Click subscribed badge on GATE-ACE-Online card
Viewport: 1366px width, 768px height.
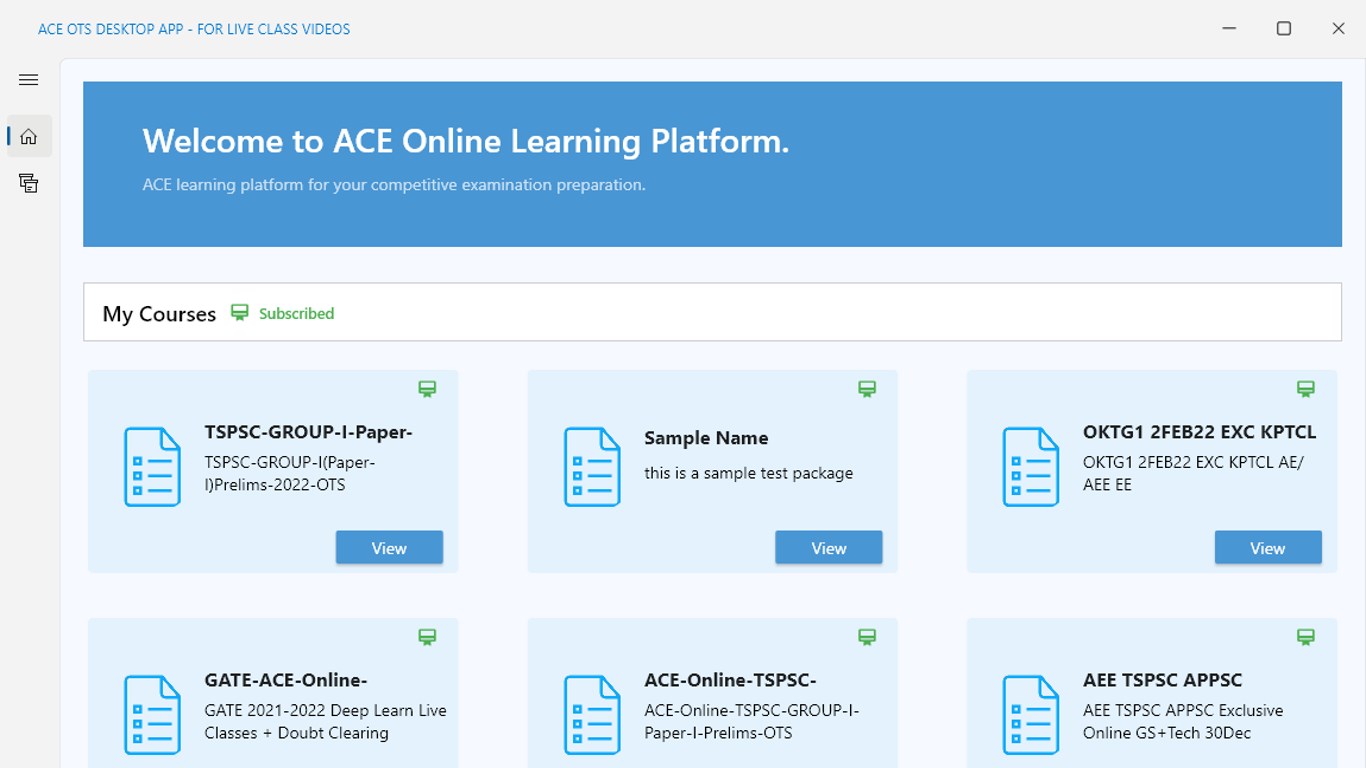[x=427, y=637]
